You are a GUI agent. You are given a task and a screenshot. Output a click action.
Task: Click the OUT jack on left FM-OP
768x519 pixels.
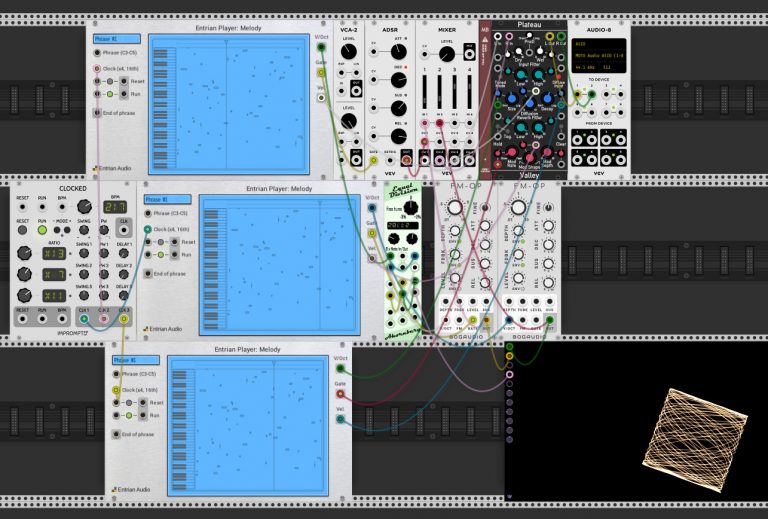pos(486,320)
